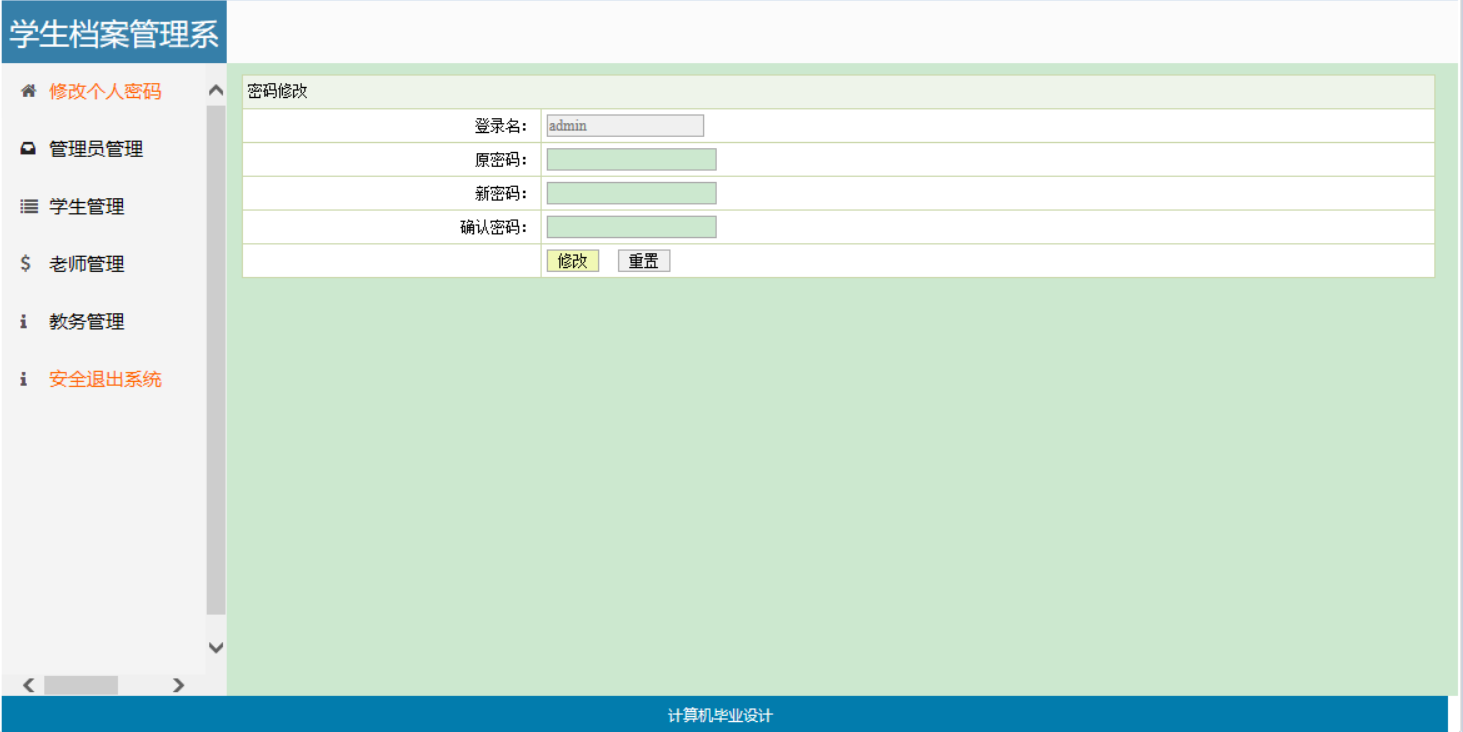Click the list icon beside 学生管理
The width and height of the screenshot is (1463, 732).
tap(28, 207)
